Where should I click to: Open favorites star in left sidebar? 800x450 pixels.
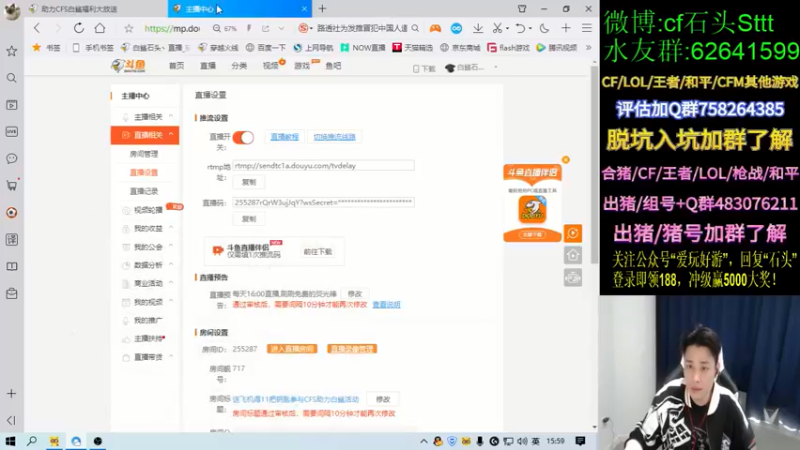pyautogui.click(x=12, y=51)
